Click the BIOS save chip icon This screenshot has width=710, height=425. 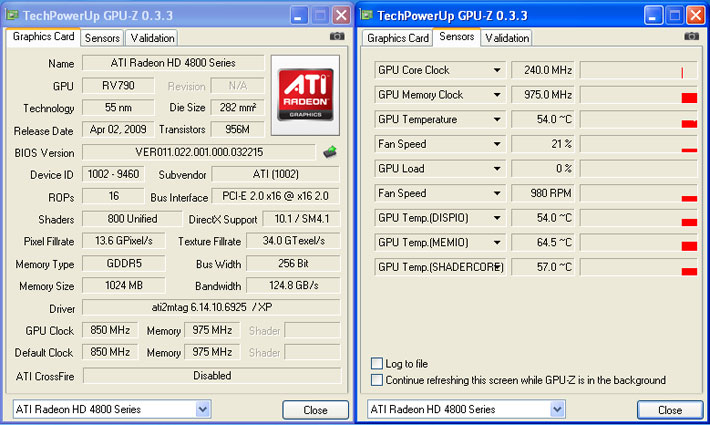point(330,152)
